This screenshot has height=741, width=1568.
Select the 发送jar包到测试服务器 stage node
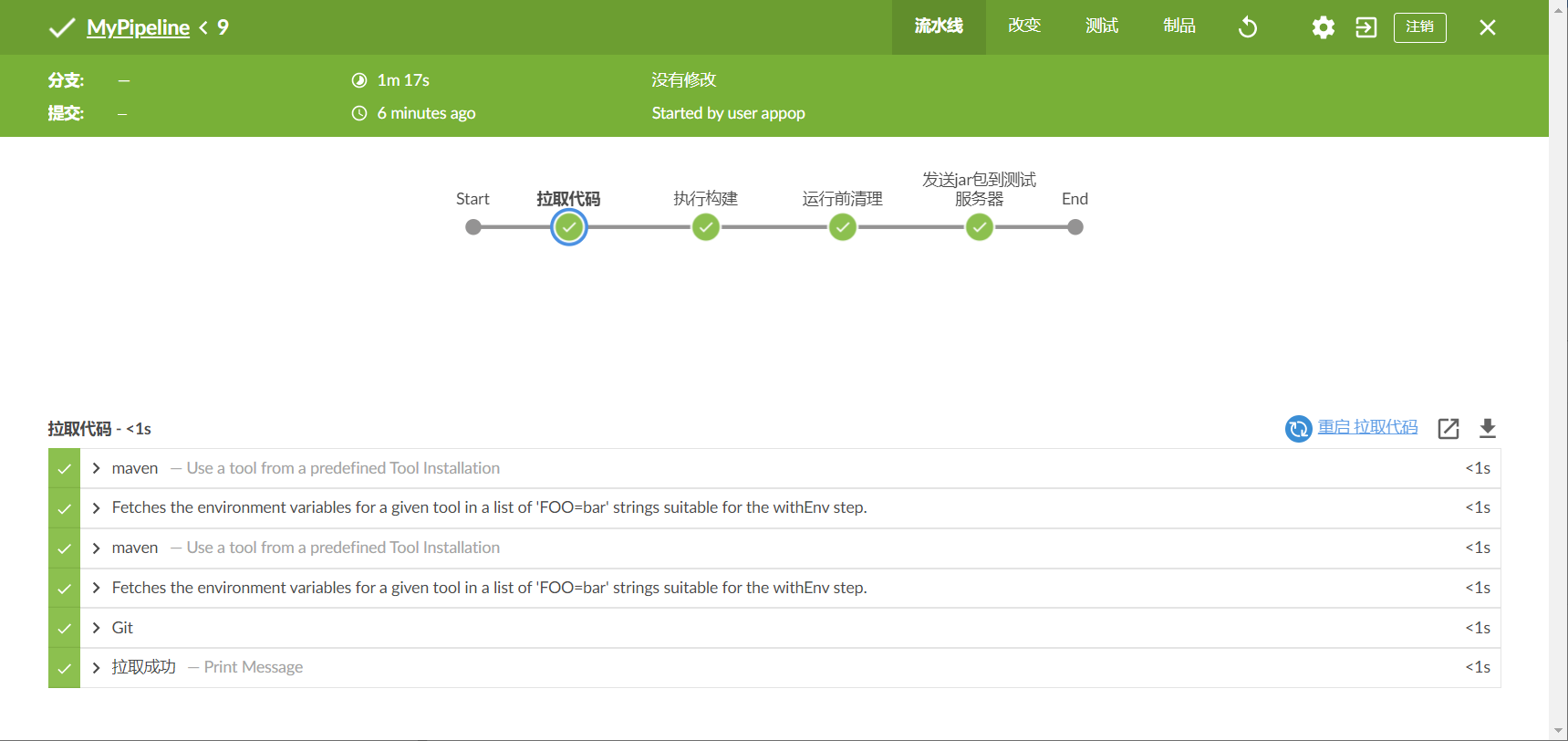click(979, 227)
